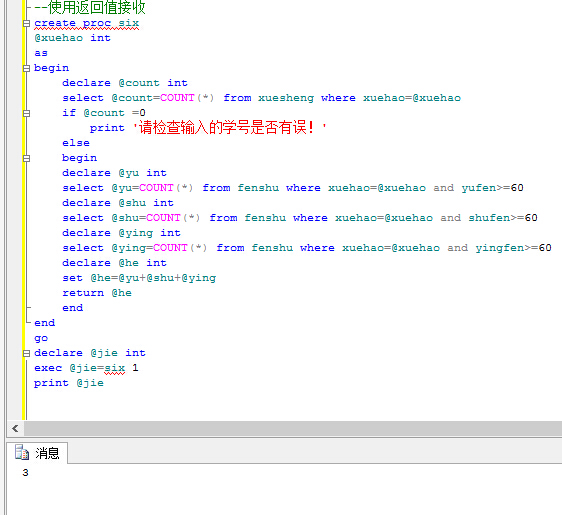562x515 pixels.
Task: Click the 消息 tab document icon
Action: click(22, 452)
